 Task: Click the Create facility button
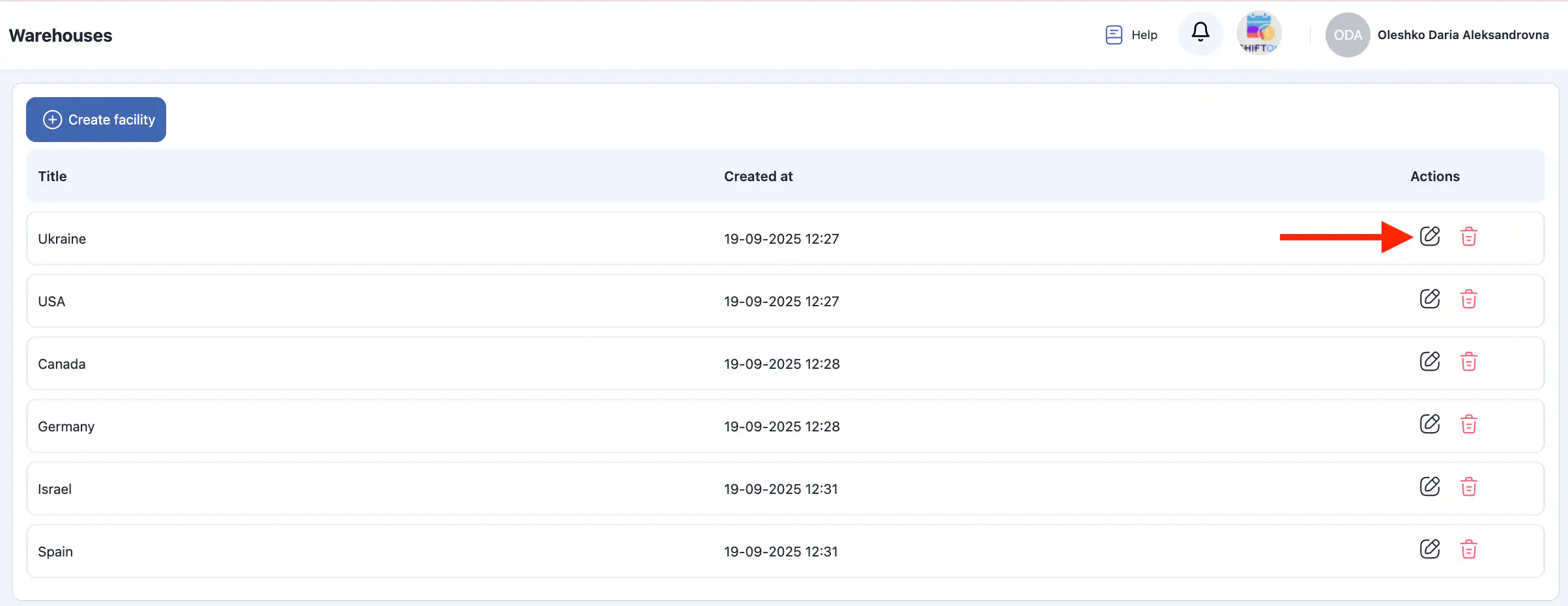tap(96, 119)
